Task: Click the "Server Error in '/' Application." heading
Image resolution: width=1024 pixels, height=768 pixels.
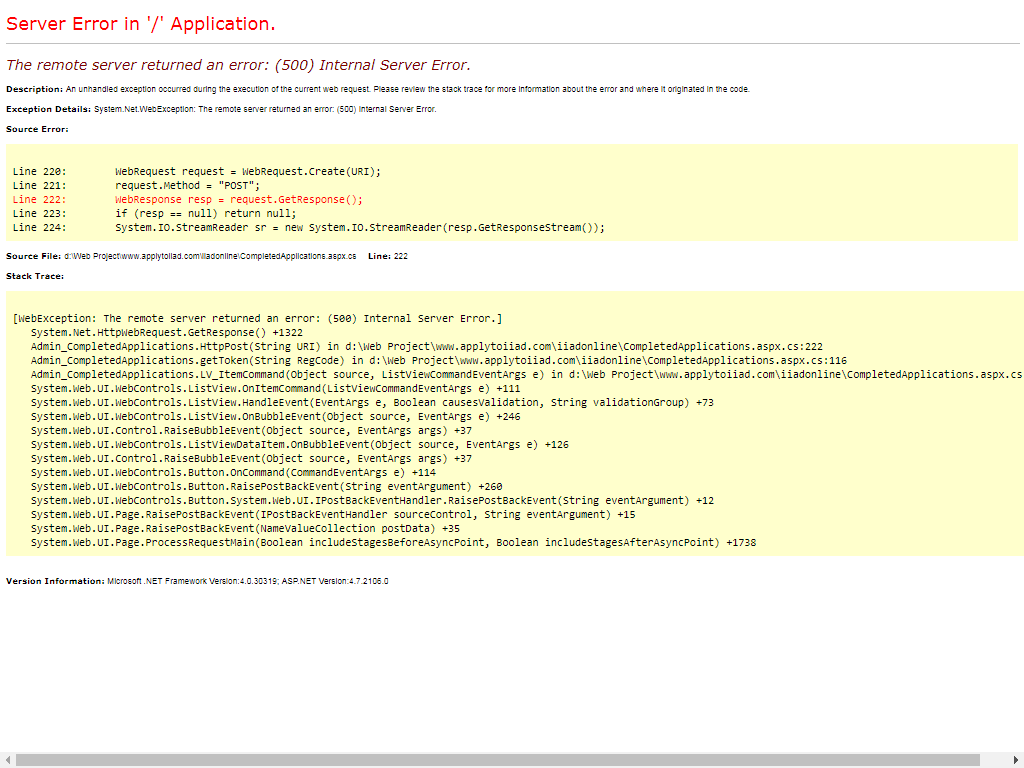Action: click(140, 24)
